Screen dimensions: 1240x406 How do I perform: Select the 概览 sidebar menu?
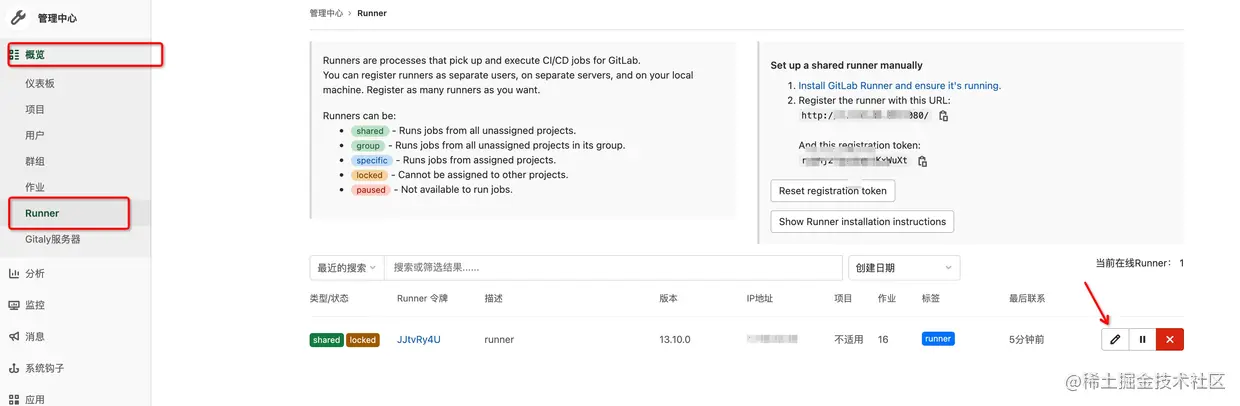point(36,55)
